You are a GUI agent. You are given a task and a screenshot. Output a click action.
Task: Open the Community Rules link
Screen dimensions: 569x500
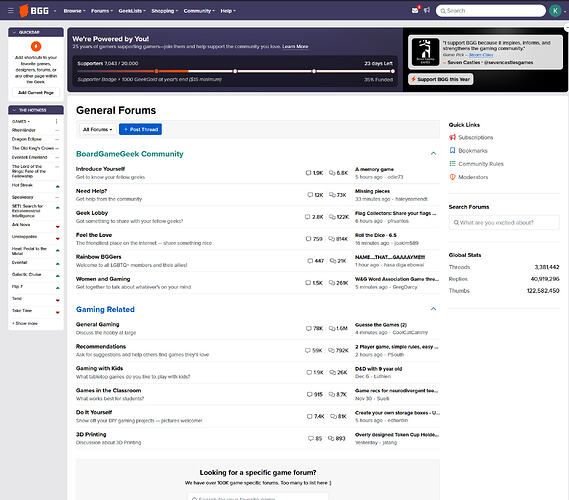481,164
